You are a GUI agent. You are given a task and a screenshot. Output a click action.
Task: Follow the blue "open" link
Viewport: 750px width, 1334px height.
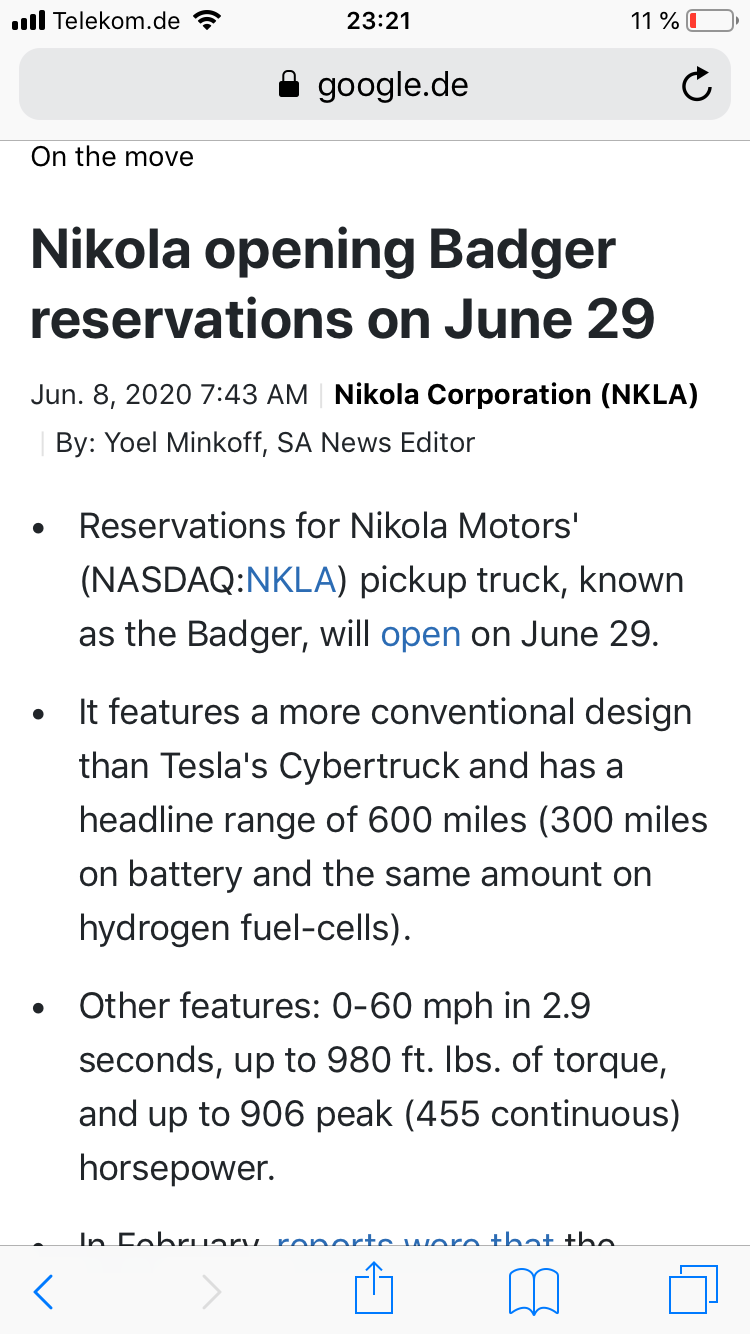420,634
